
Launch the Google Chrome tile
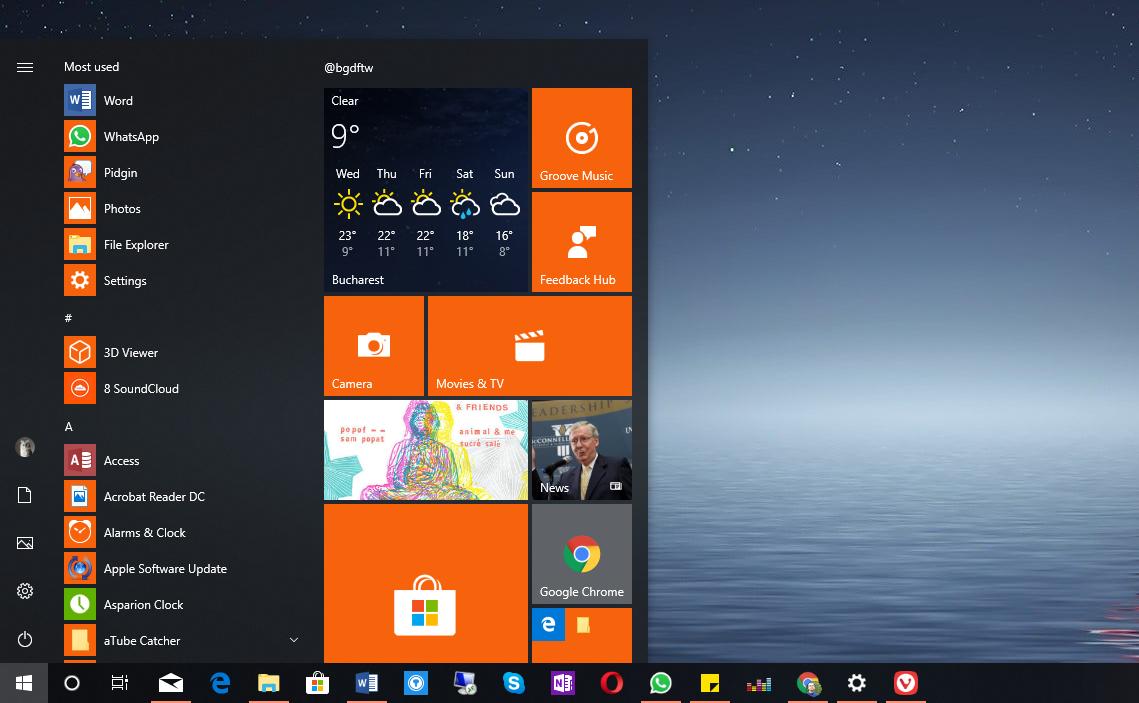(x=582, y=553)
